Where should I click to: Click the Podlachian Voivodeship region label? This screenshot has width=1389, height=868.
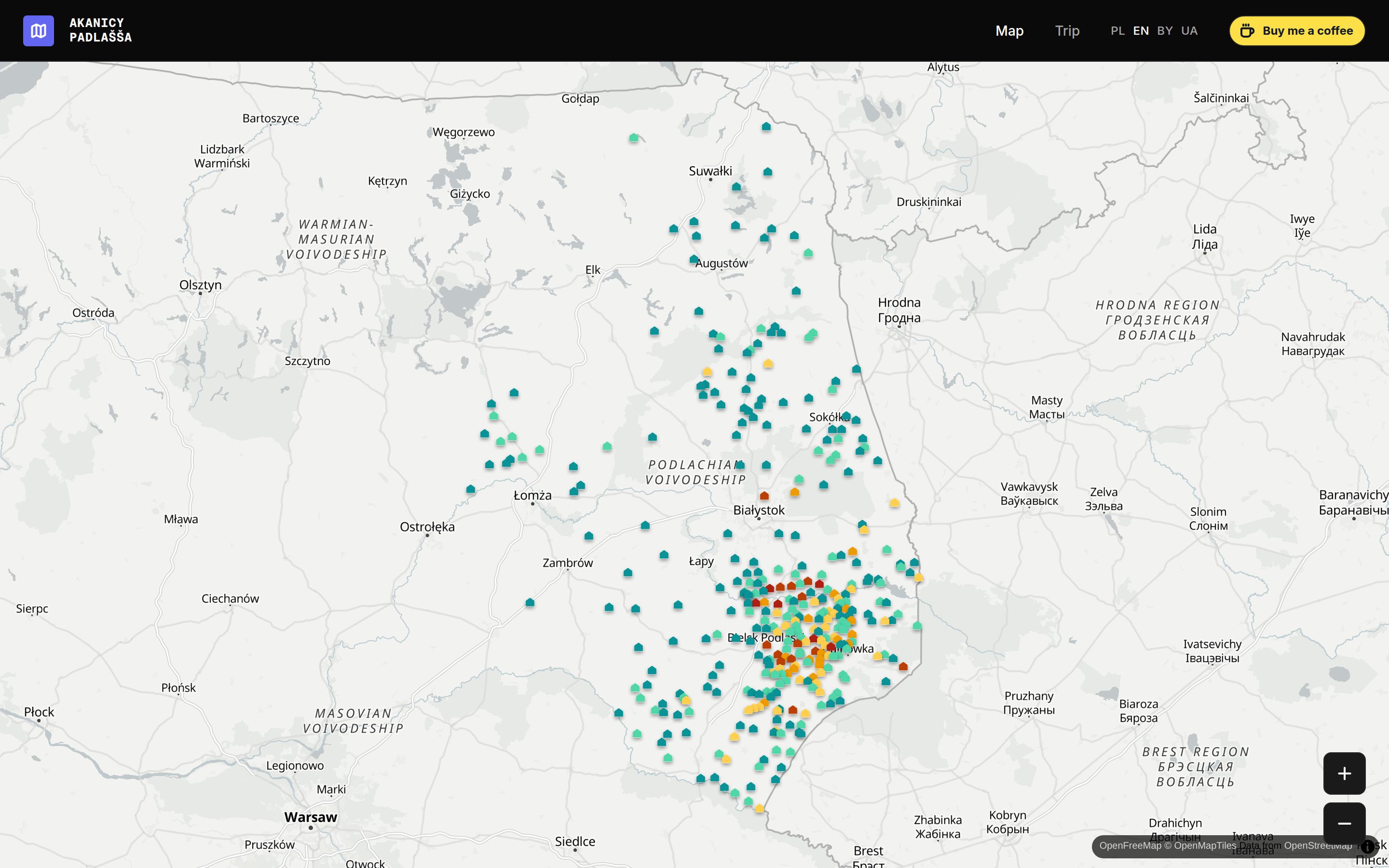click(x=695, y=472)
